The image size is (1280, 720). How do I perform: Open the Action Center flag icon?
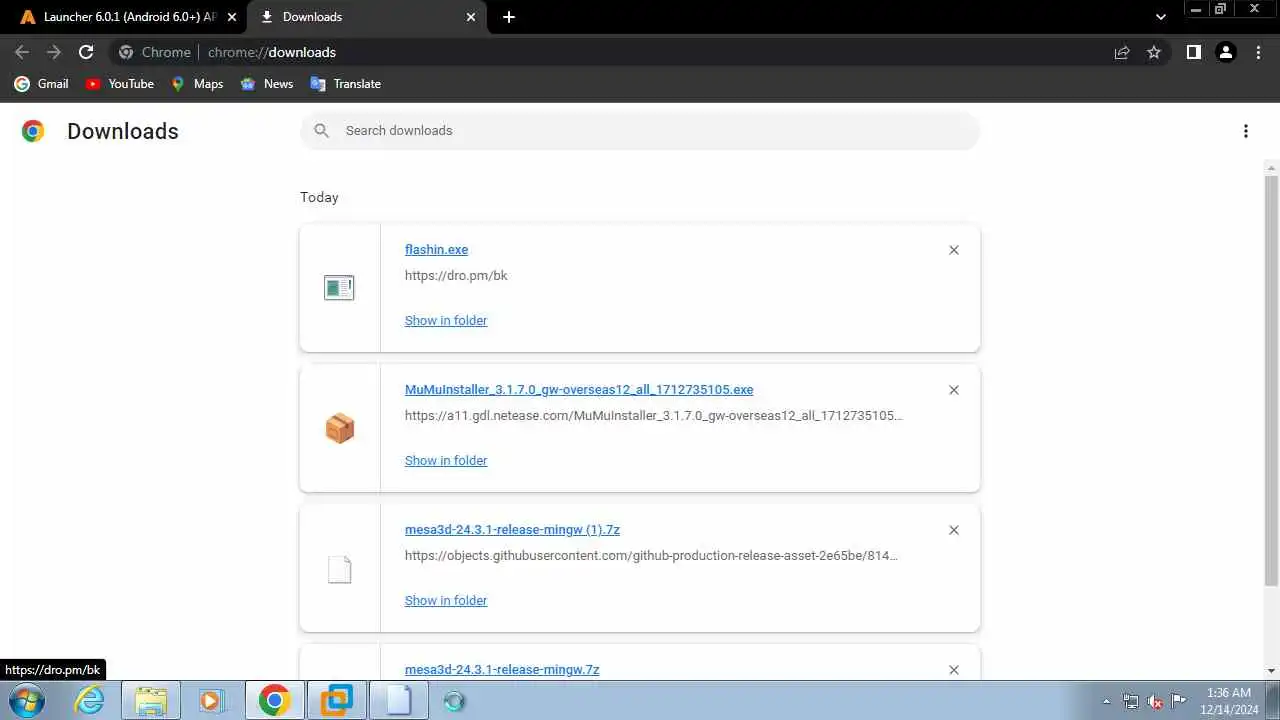pyautogui.click(x=1179, y=700)
